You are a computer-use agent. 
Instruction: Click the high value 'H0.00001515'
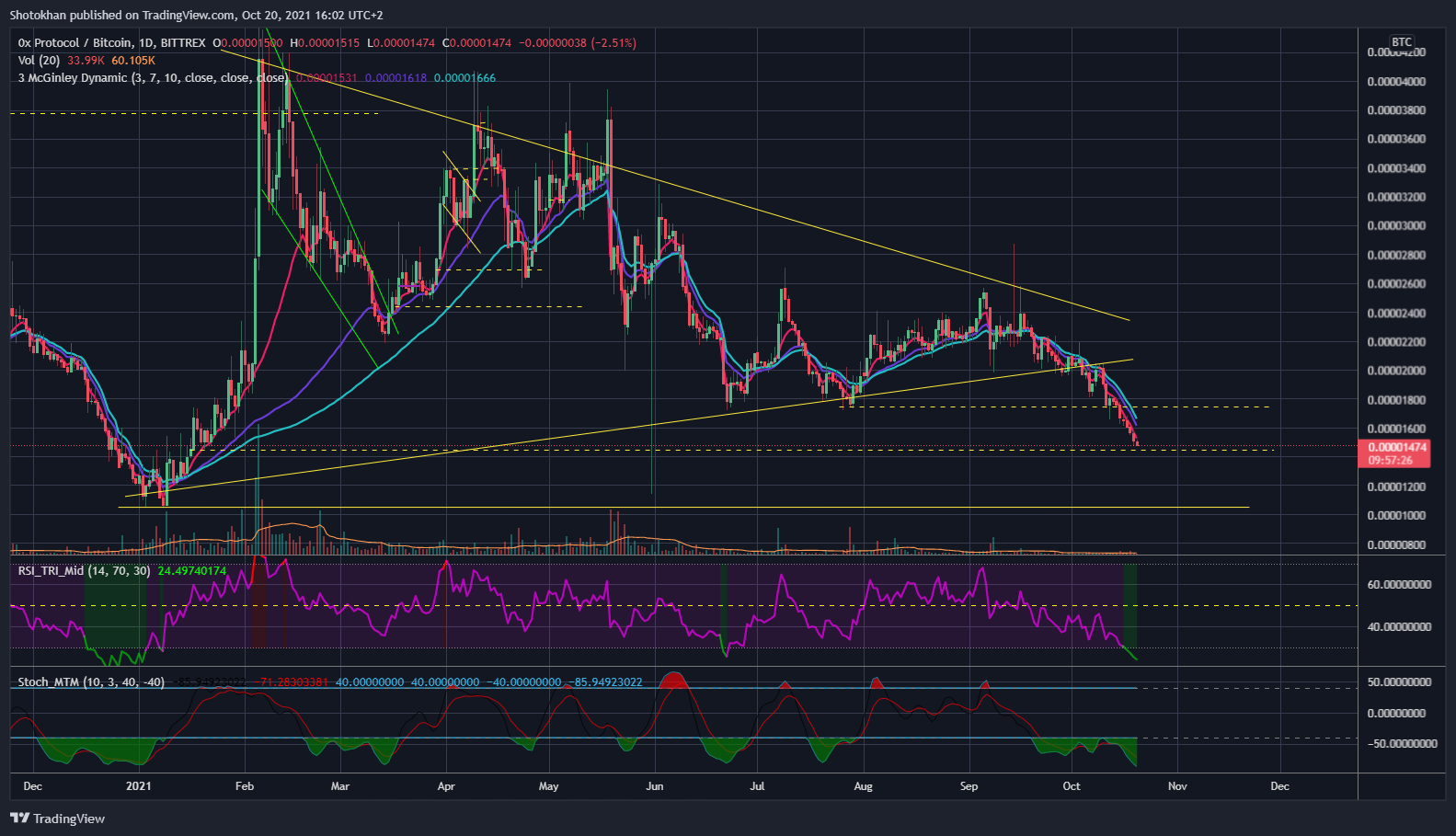[x=325, y=43]
